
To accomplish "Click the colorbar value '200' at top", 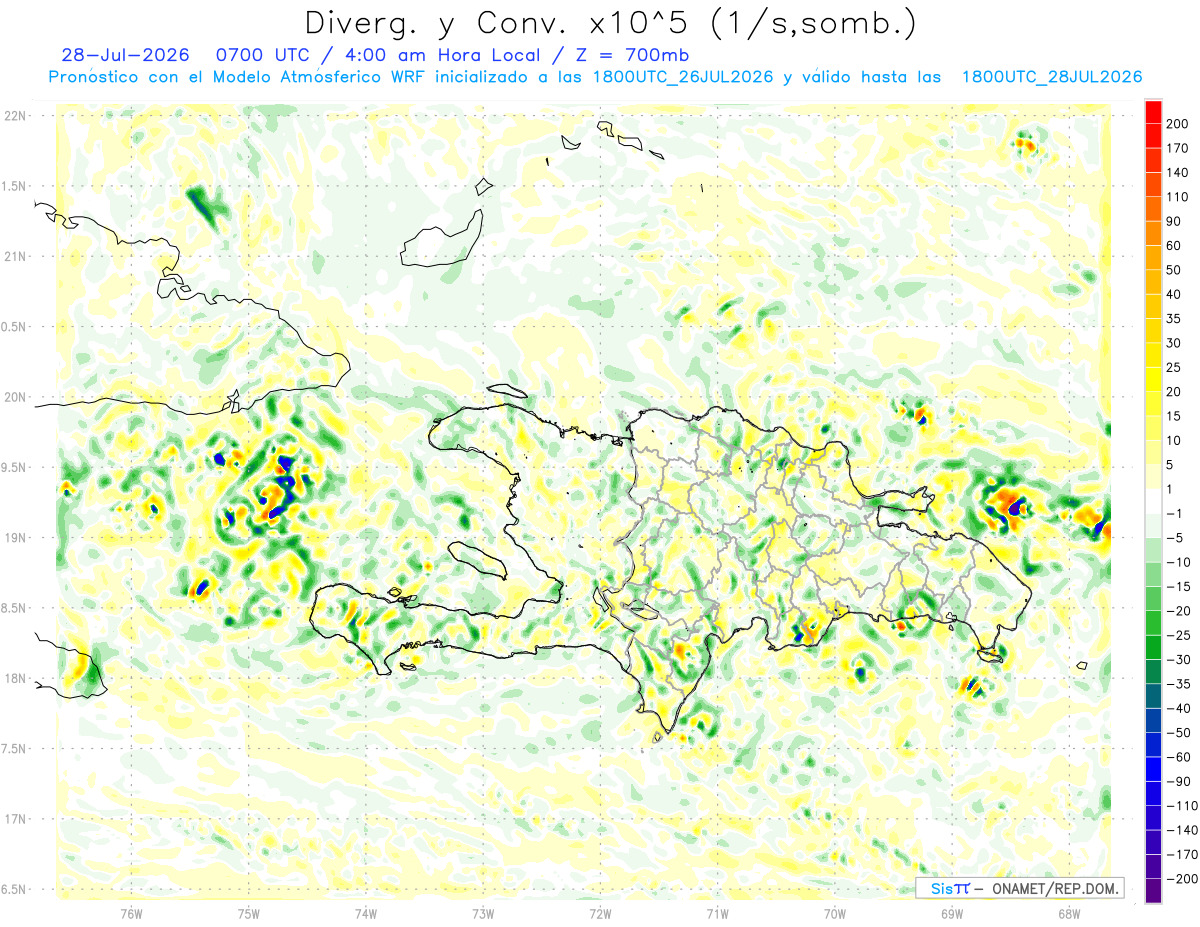I will (x=1178, y=124).
